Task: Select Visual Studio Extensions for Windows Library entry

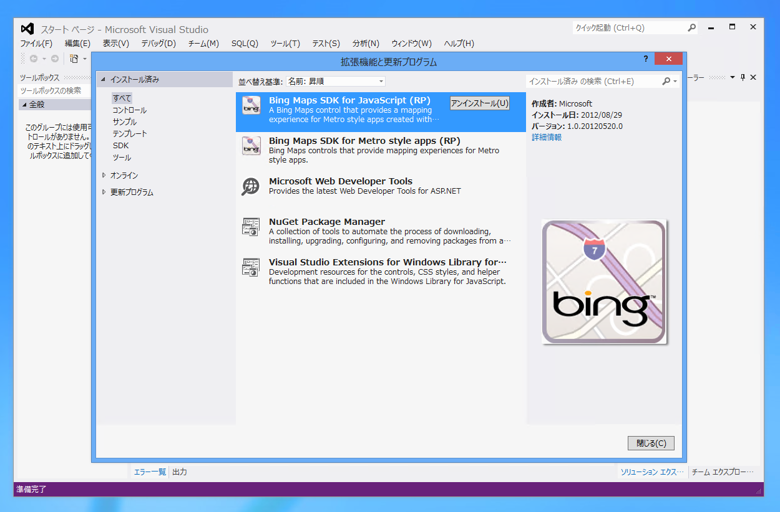Action: coord(381,271)
